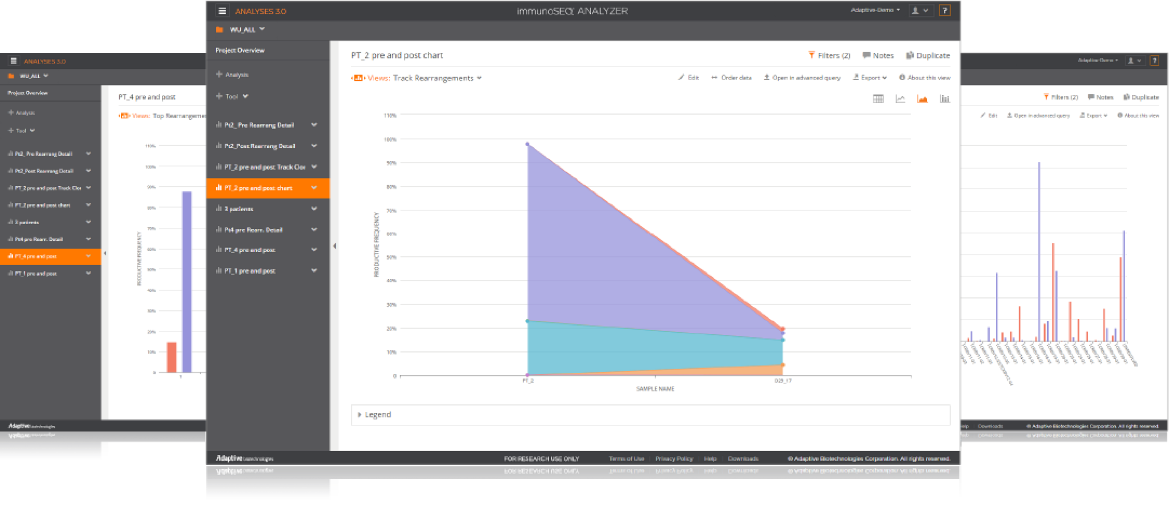Click orange data point near 5% on D29_17
1169x532 pixels.
coord(783,365)
